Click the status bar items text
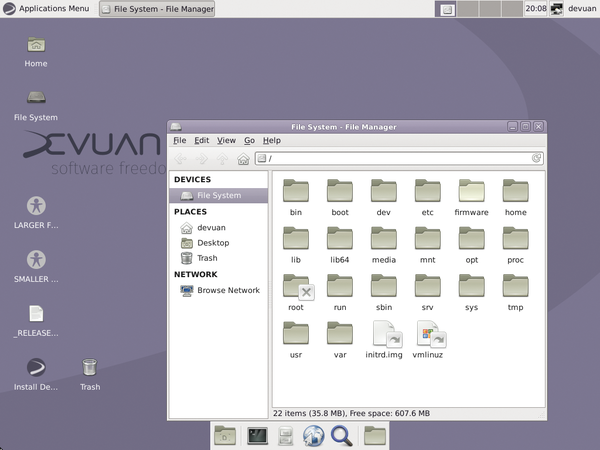Screen dimensions: 600x450 point(351,413)
